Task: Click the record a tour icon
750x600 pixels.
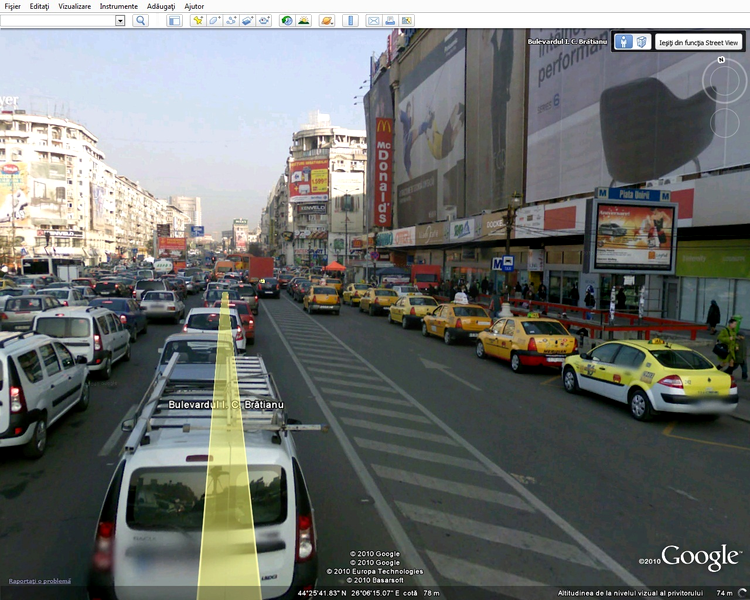Action: tap(264, 21)
